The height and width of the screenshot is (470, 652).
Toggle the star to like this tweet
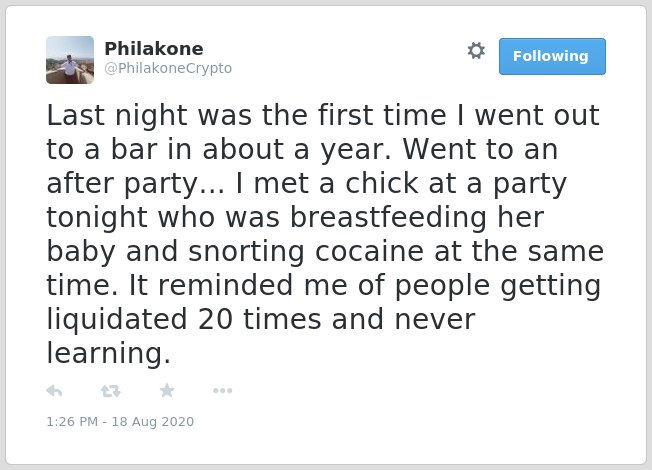pyautogui.click(x=167, y=391)
